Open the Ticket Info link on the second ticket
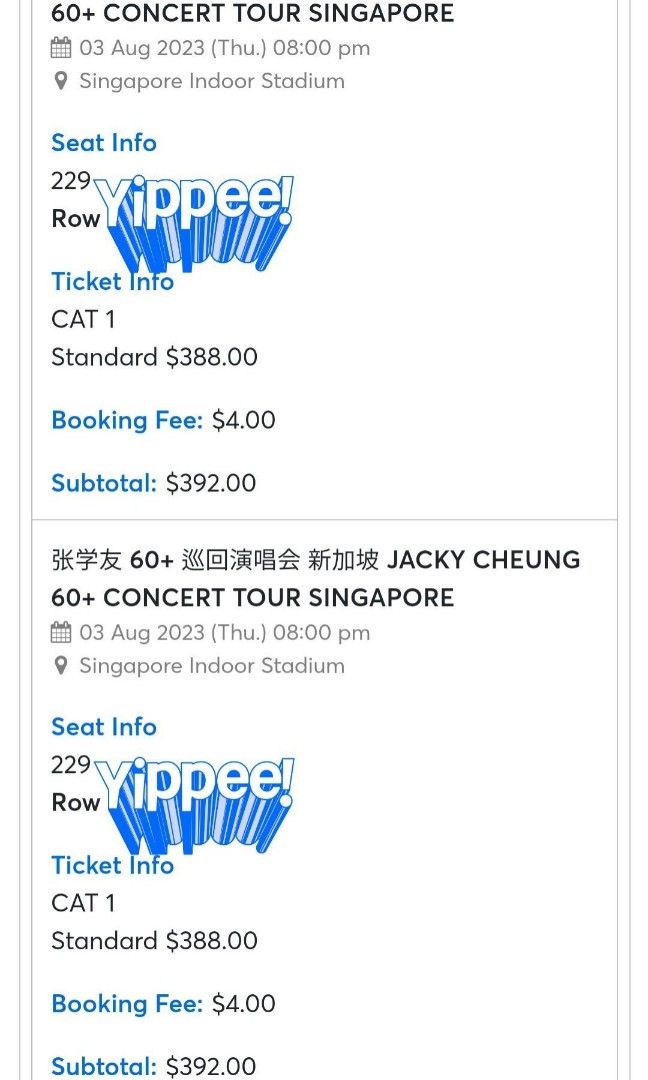 (112, 865)
